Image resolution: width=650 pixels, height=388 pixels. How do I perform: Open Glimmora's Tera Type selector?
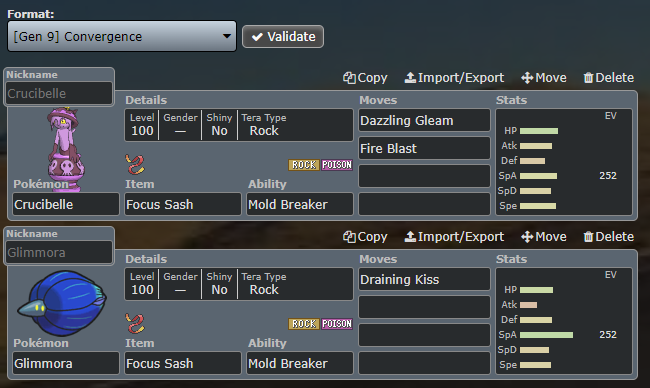pyautogui.click(x=295, y=284)
